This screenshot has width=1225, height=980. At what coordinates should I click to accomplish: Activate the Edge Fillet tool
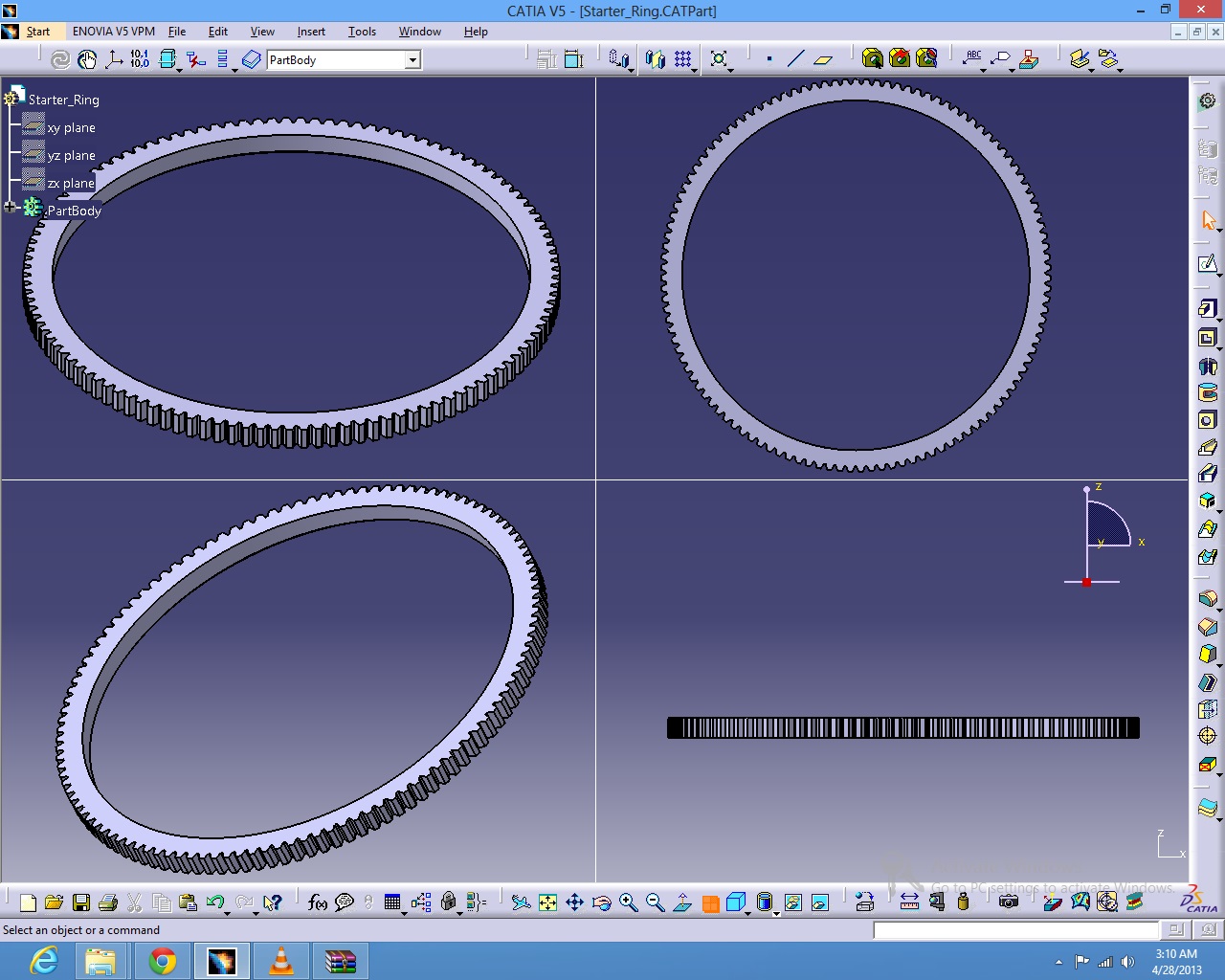[1208, 599]
